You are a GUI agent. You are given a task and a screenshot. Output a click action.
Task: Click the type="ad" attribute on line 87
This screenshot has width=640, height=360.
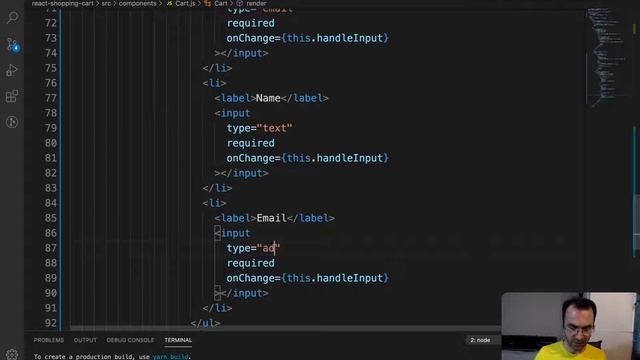(x=253, y=248)
